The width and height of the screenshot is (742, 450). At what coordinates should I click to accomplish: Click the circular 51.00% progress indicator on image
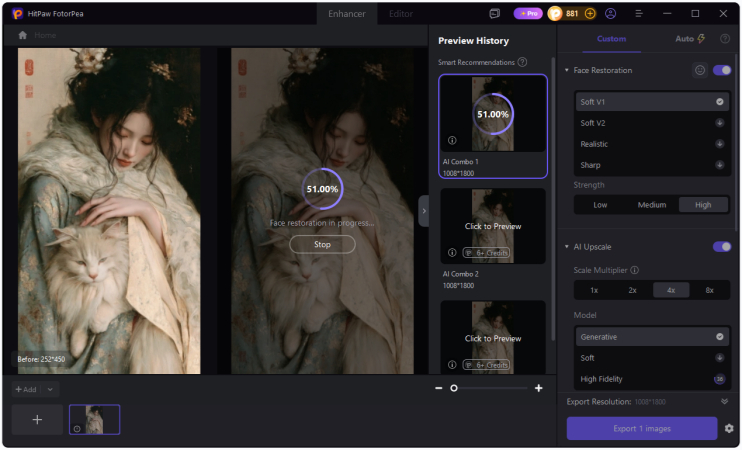pyautogui.click(x=322, y=189)
